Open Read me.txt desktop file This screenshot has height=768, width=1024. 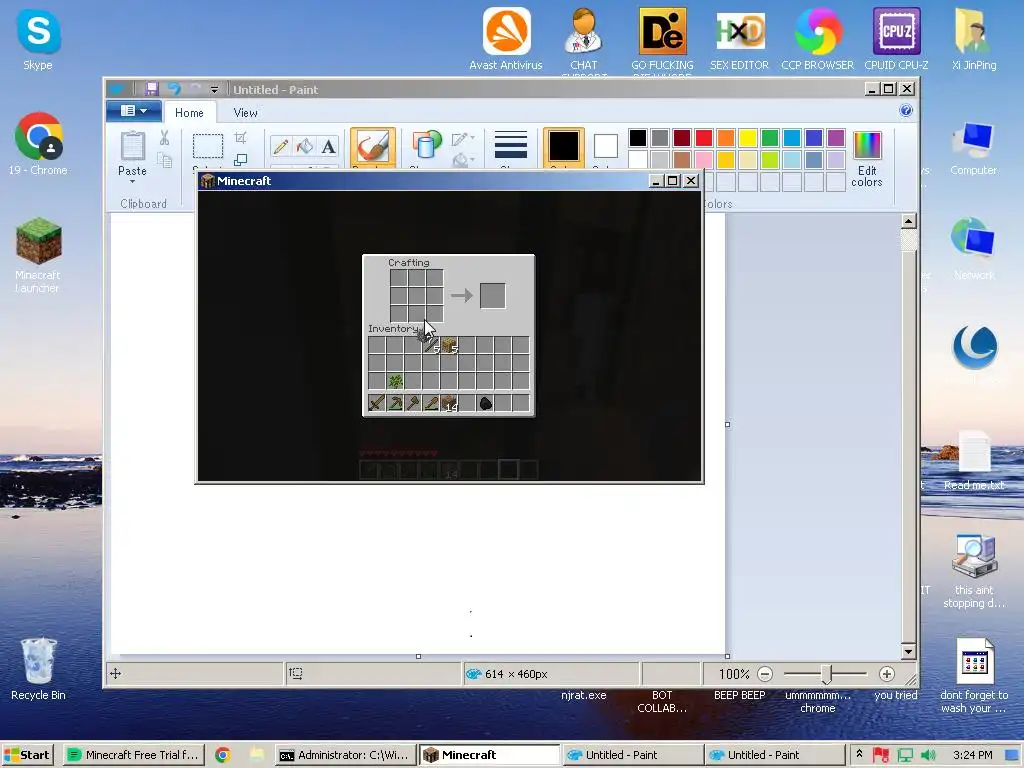point(974,461)
